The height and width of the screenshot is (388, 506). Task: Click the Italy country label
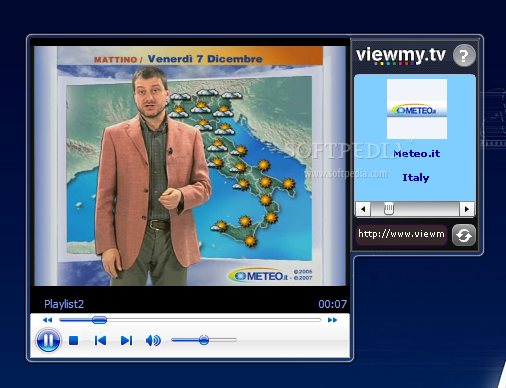tap(416, 178)
